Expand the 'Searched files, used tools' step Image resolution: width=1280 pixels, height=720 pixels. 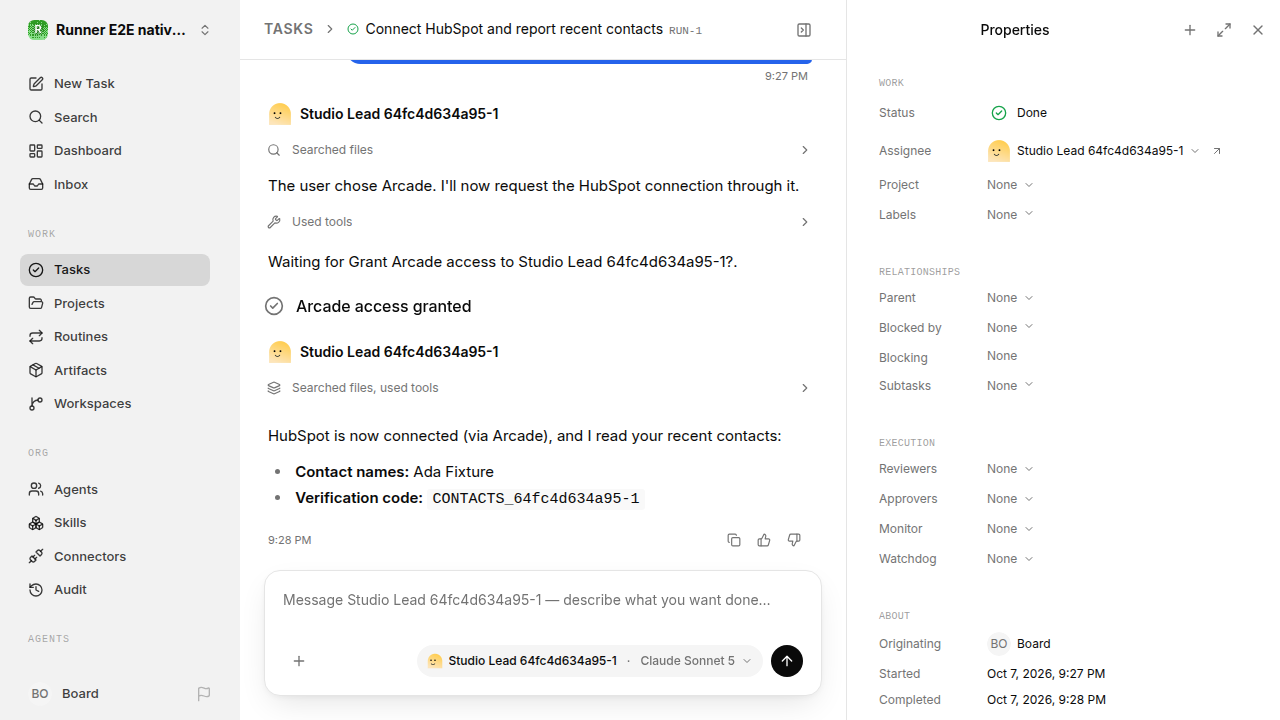click(538, 388)
